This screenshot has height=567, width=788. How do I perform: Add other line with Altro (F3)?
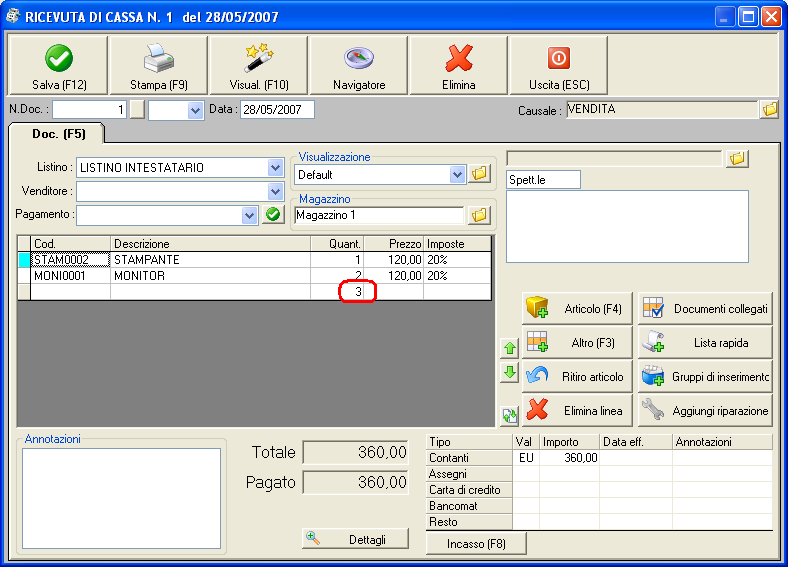coord(577,343)
